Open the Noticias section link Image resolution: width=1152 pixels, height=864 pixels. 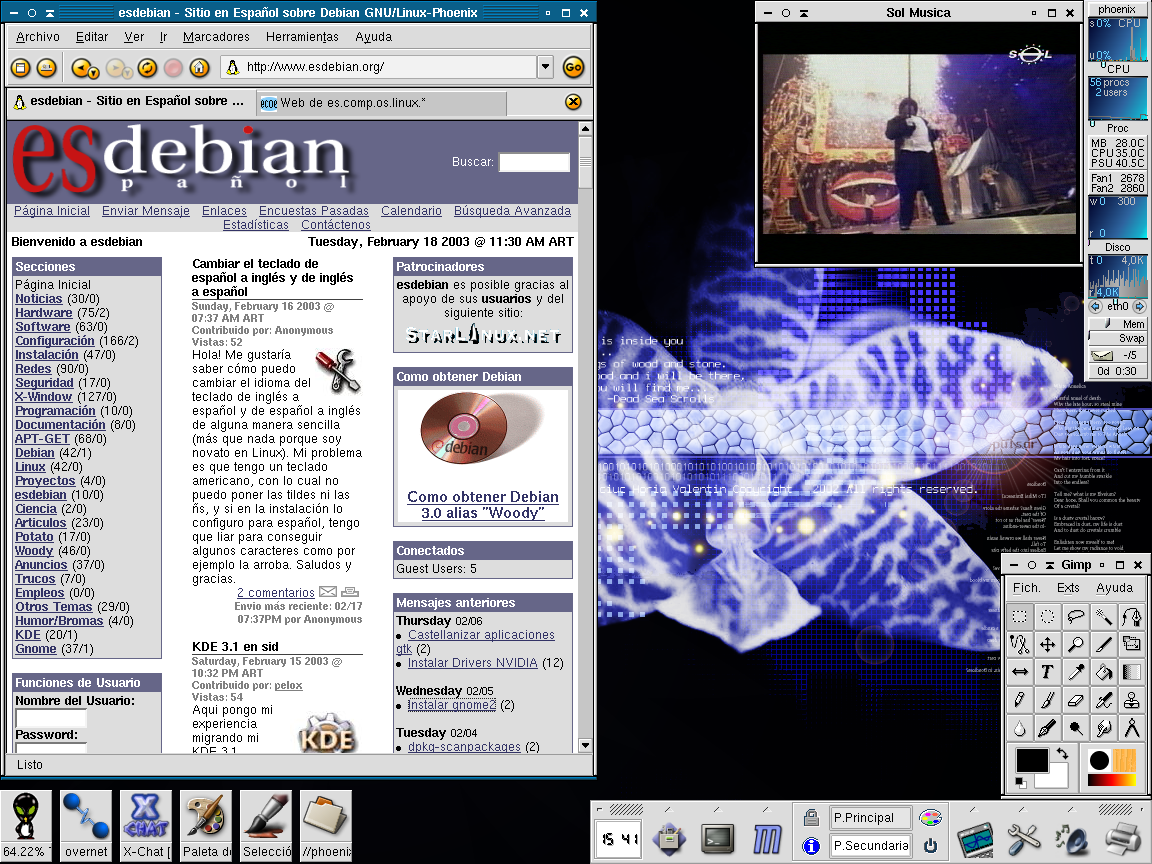[x=39, y=298]
